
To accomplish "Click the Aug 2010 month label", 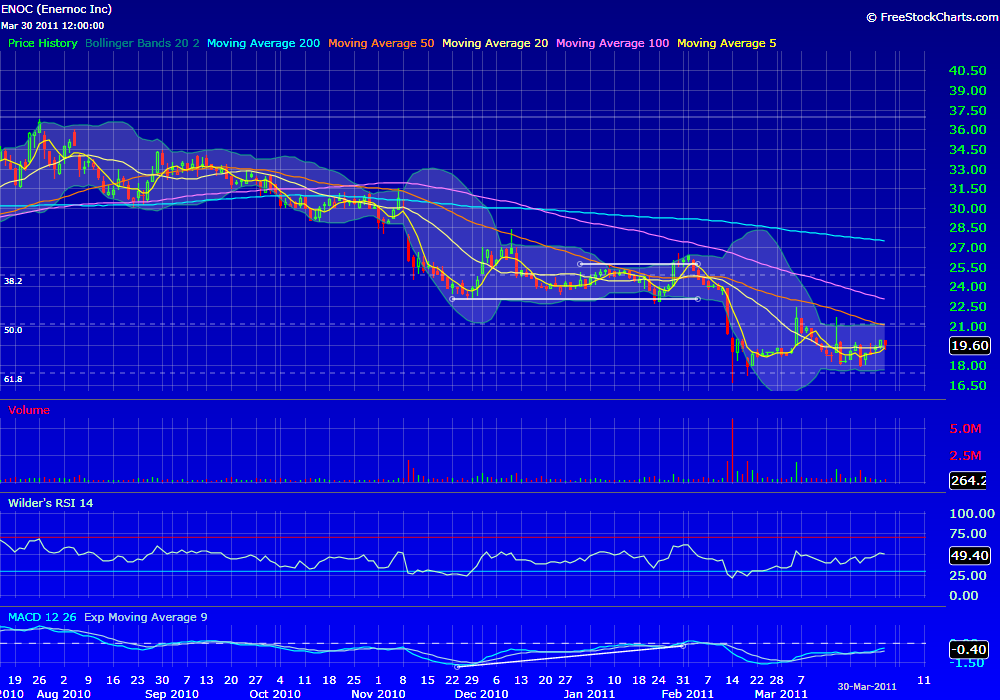I will (x=64, y=694).
